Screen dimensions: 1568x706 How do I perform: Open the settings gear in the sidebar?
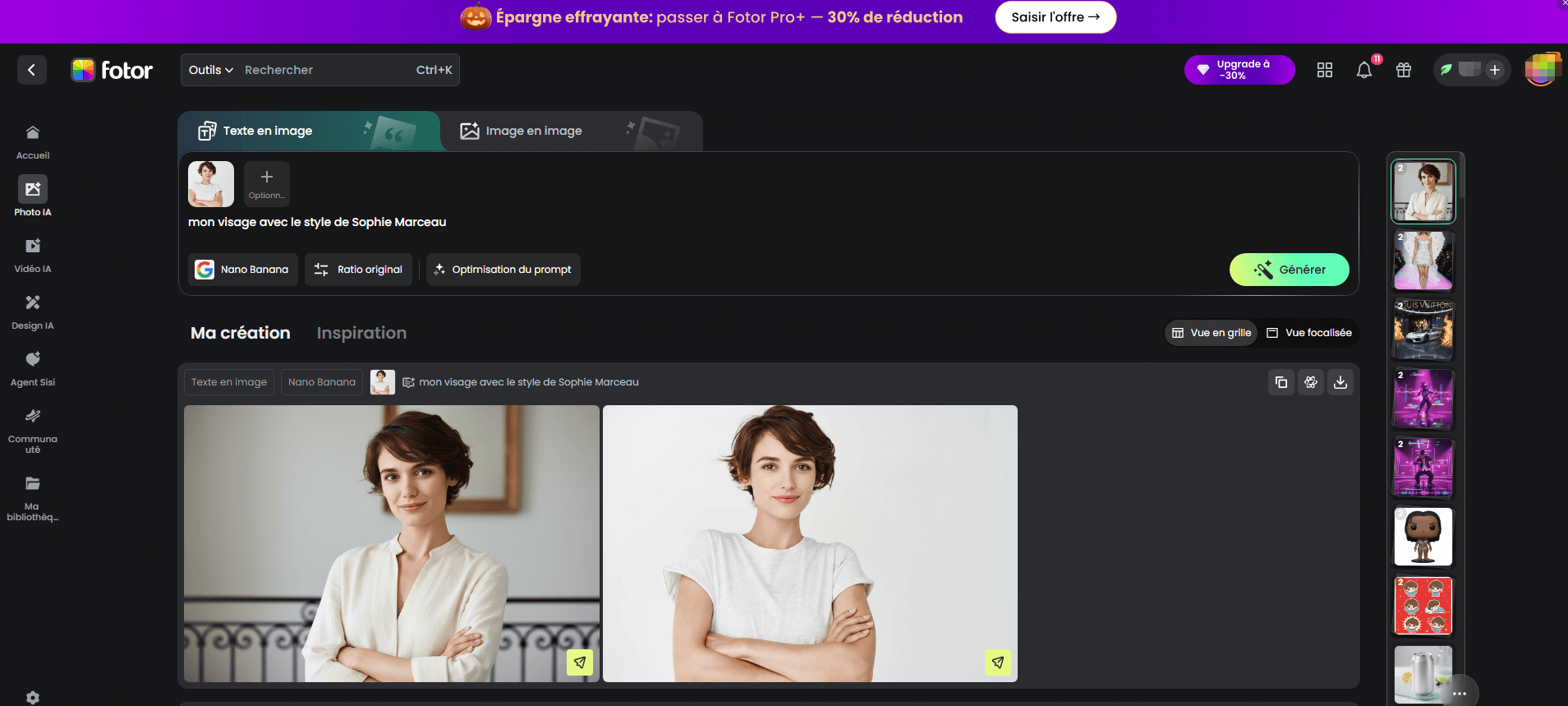coord(33,698)
